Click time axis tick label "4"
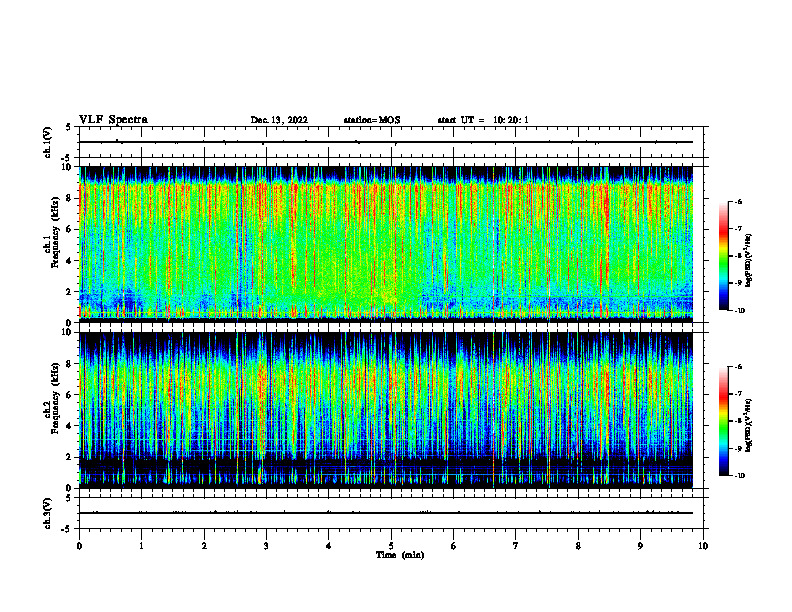The width and height of the screenshot is (792, 612). point(329,546)
